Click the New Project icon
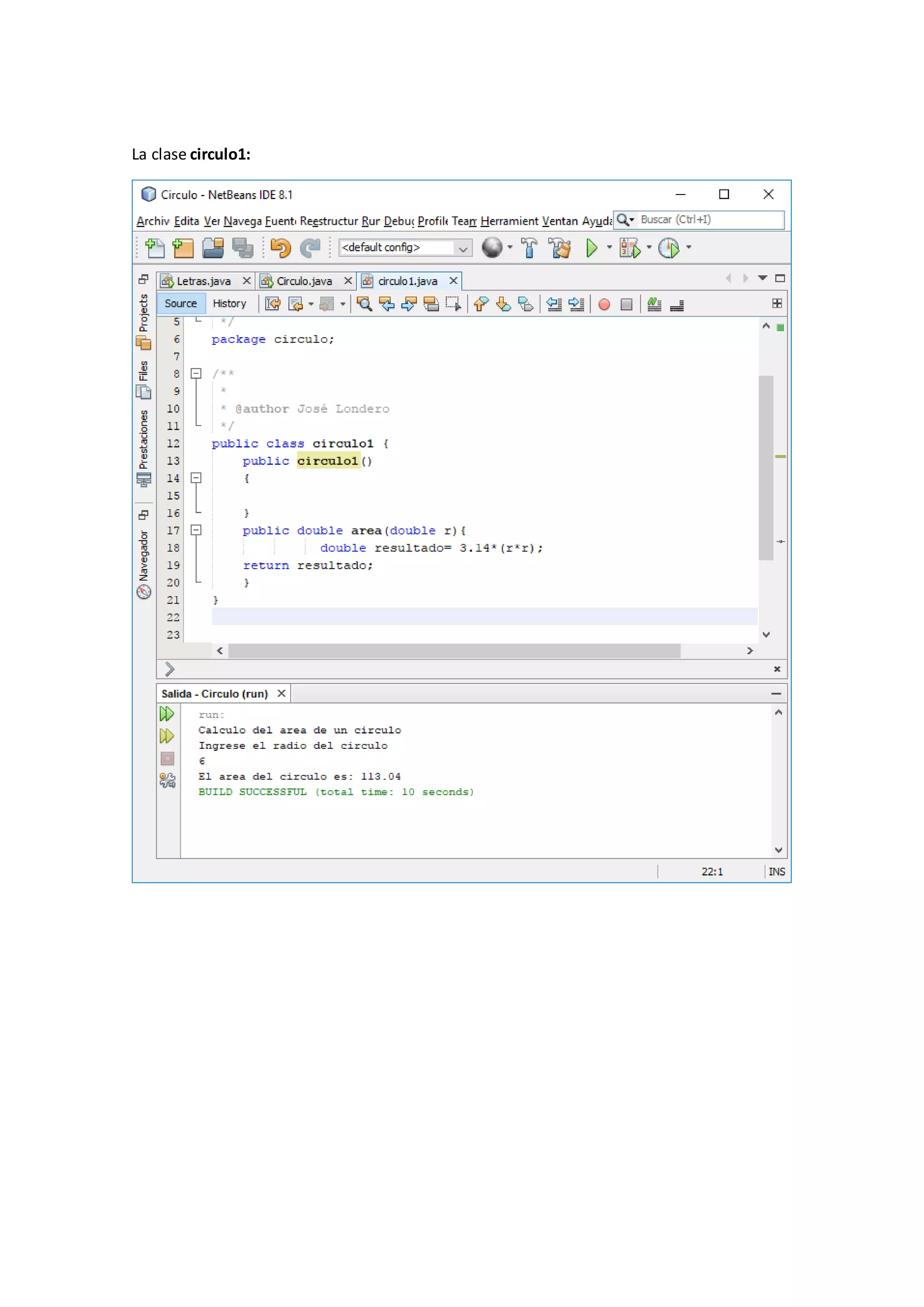This screenshot has width=924, height=1307. pos(183,248)
